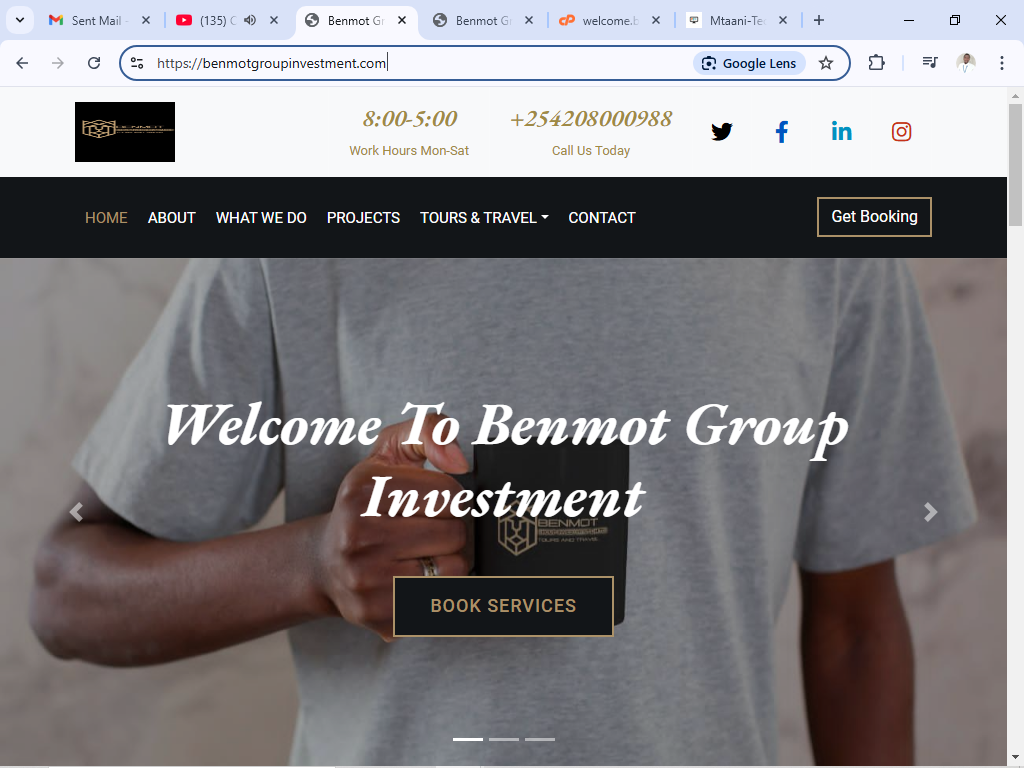The height and width of the screenshot is (768, 1024).
Task: Open the Facebook icon link
Action: [781, 132]
